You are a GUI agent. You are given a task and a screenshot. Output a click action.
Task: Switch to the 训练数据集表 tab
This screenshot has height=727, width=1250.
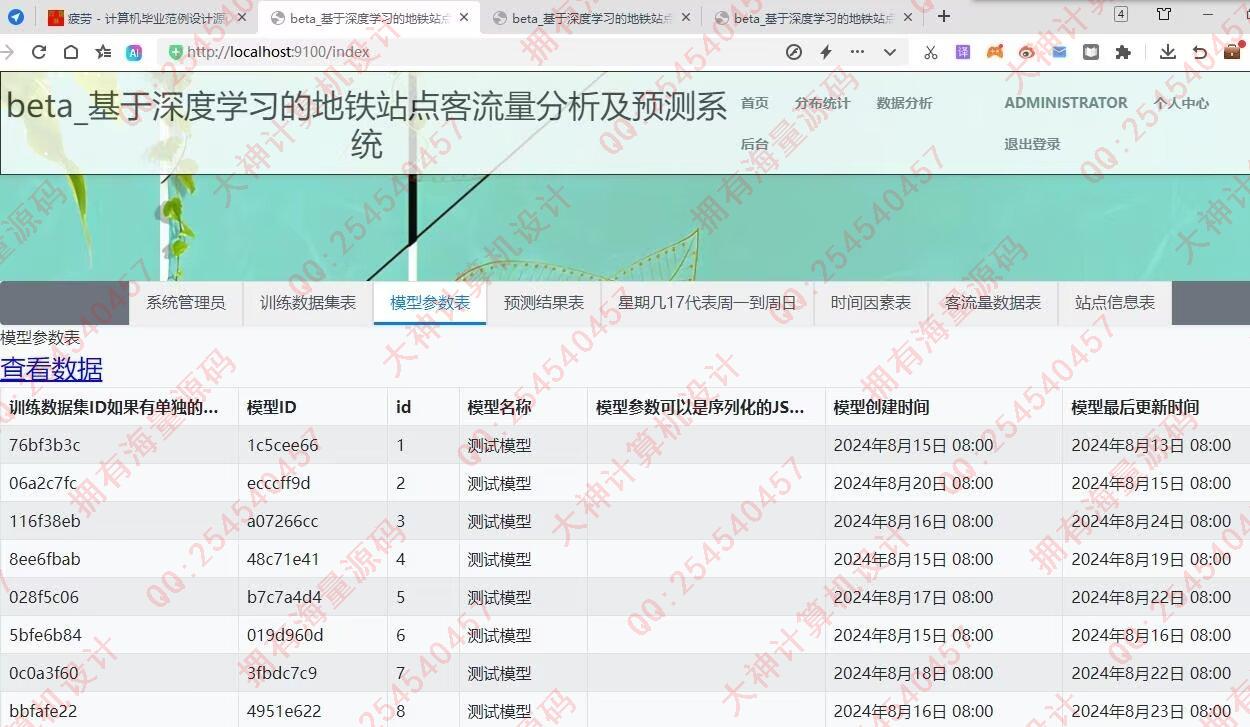pyautogui.click(x=308, y=303)
